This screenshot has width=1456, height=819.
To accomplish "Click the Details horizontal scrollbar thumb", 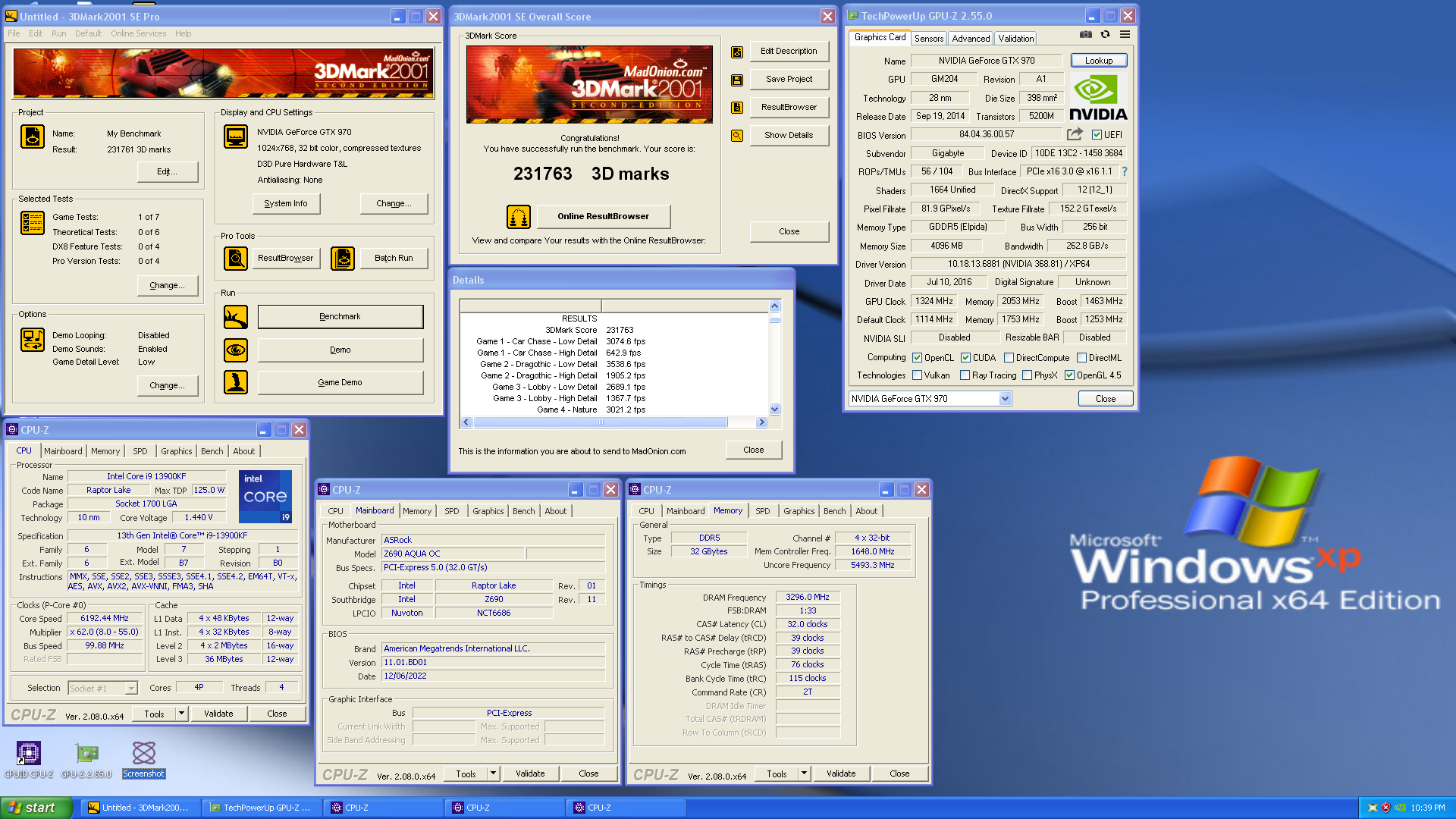I will [600, 422].
